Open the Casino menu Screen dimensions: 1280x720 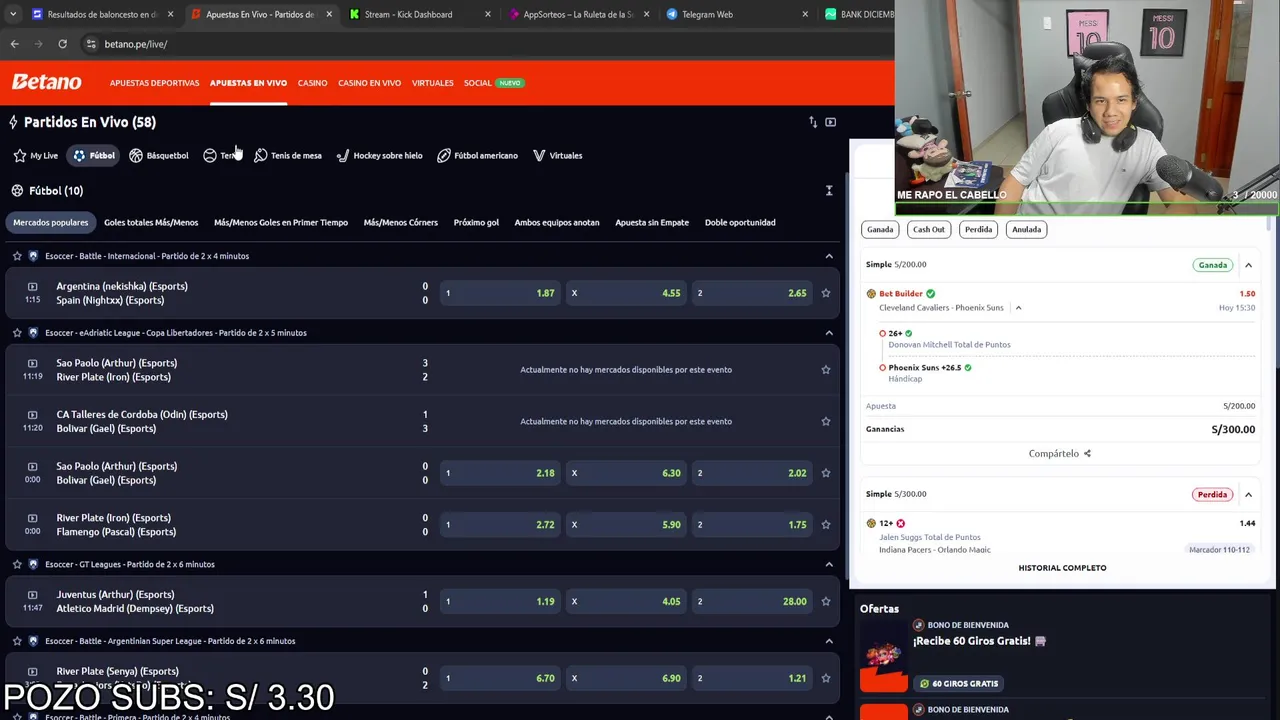tap(312, 83)
